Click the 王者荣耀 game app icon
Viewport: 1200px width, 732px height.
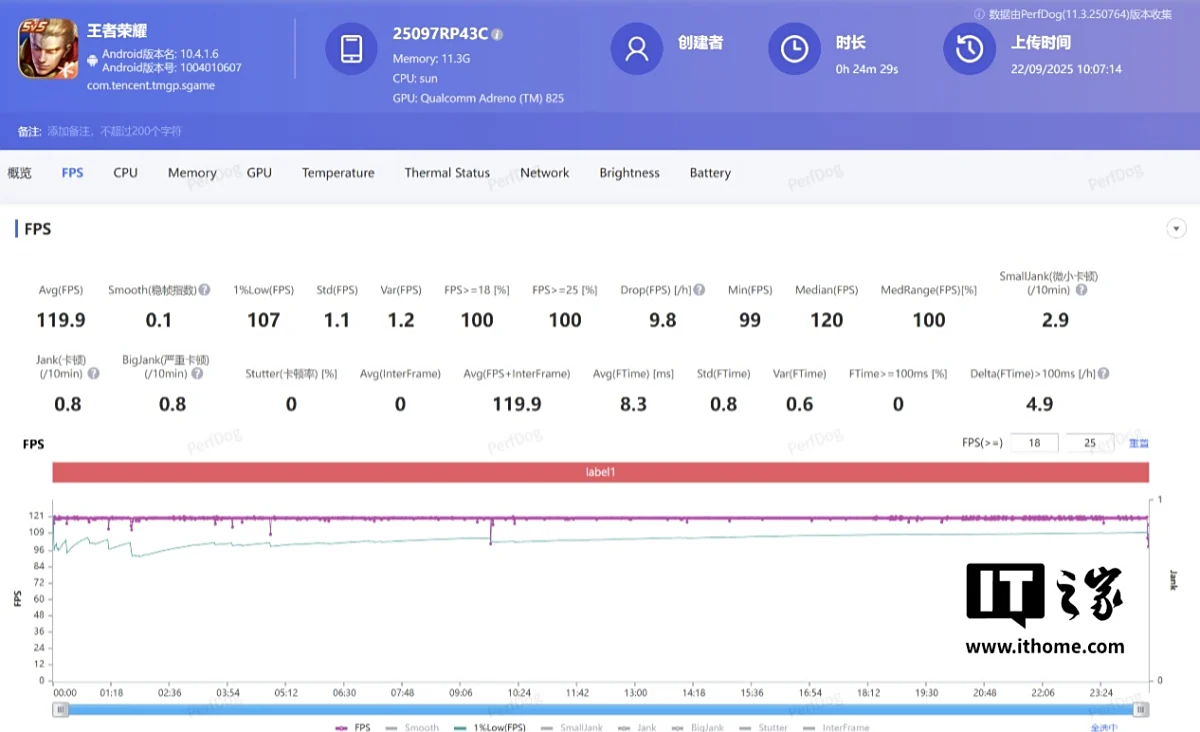(48, 49)
